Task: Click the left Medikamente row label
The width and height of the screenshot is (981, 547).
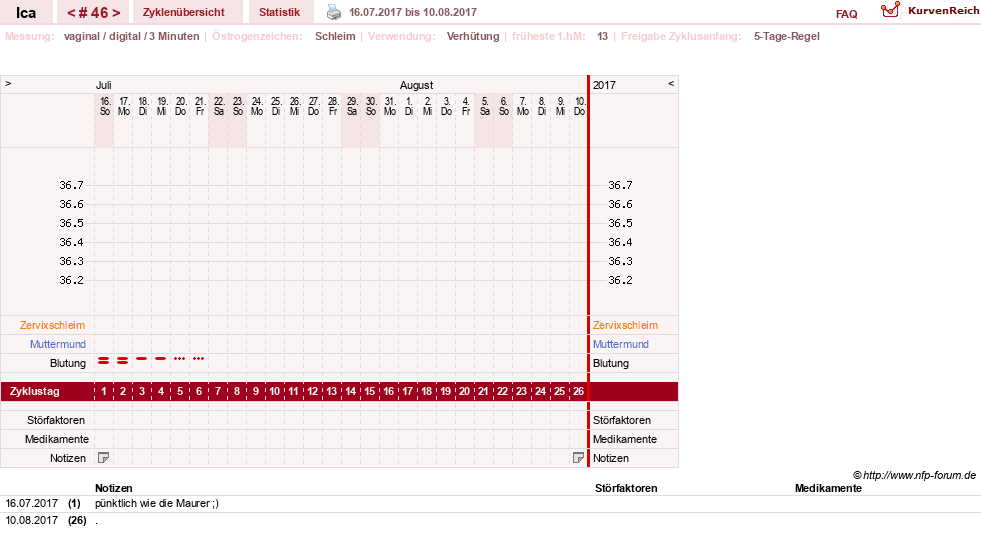Action: (x=56, y=439)
